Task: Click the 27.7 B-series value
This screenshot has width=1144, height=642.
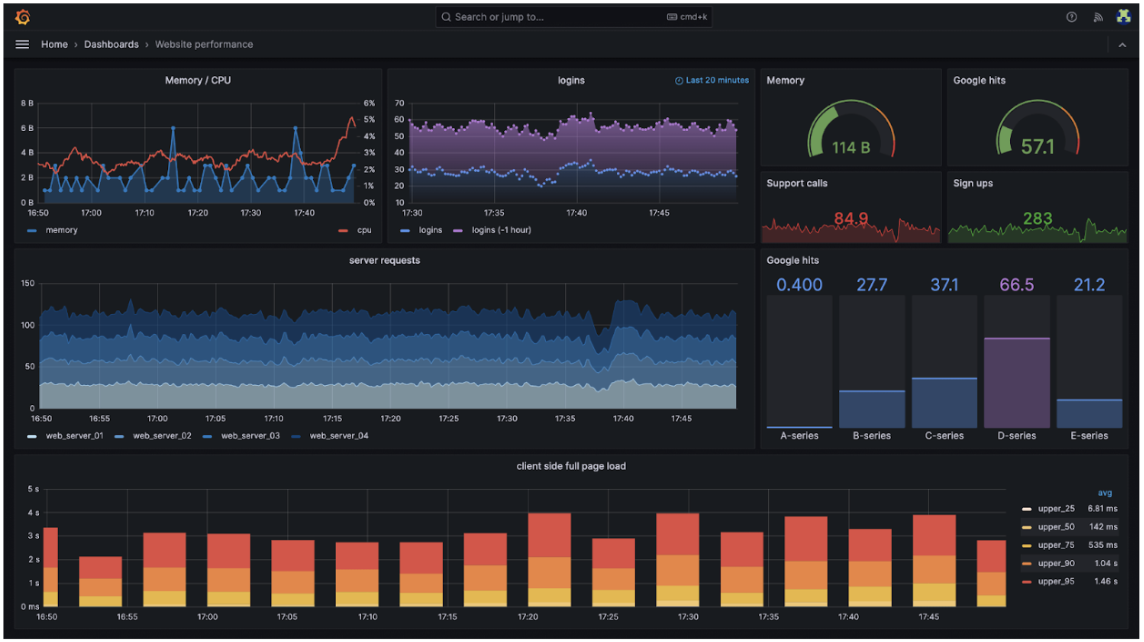Action: 872,285
